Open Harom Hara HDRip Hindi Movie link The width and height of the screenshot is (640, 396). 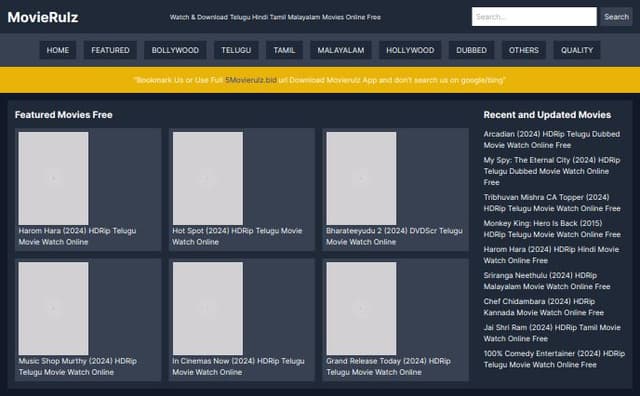pyautogui.click(x=551, y=255)
